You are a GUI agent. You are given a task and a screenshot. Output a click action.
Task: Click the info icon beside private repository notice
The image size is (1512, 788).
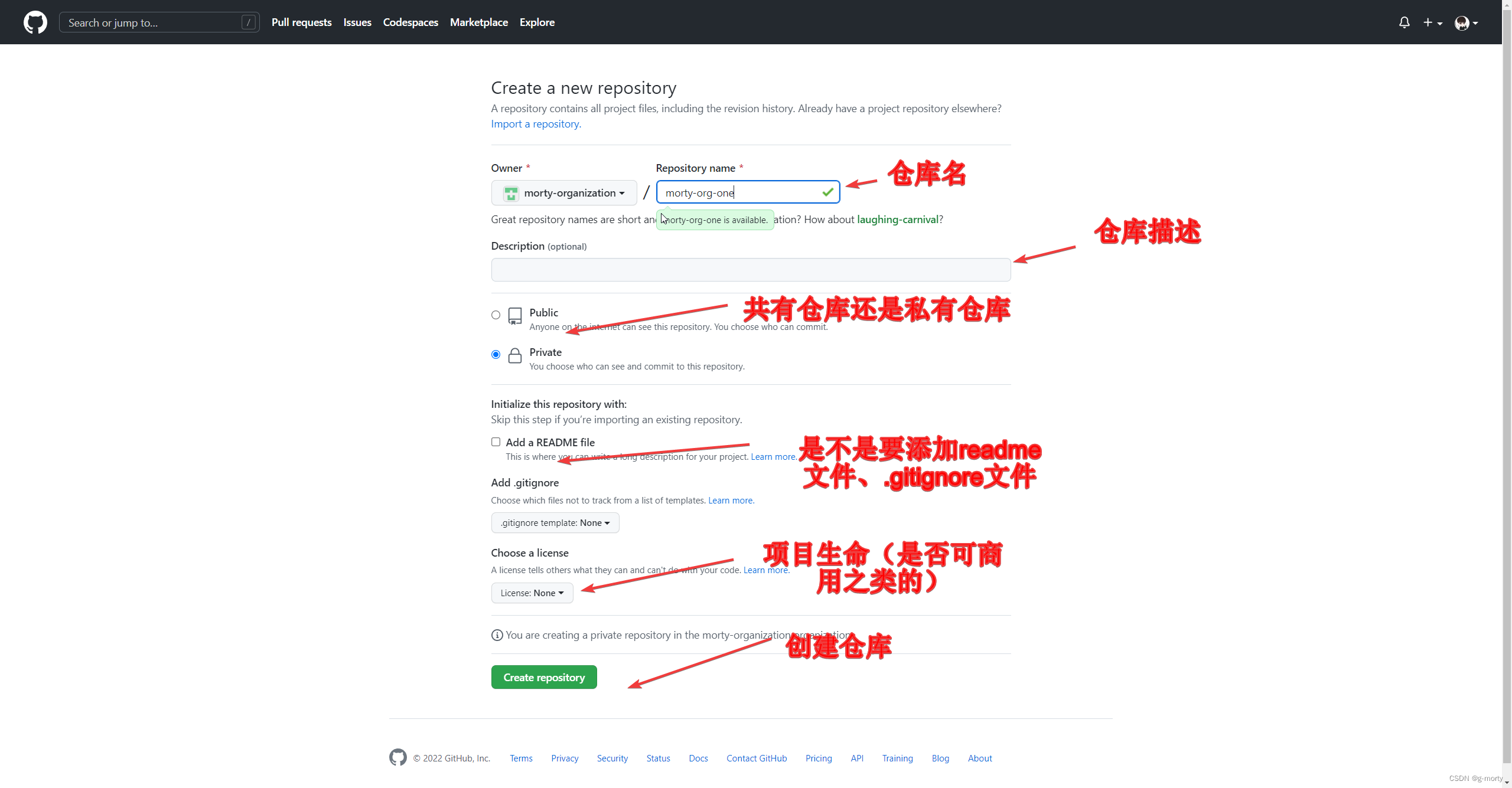497,635
